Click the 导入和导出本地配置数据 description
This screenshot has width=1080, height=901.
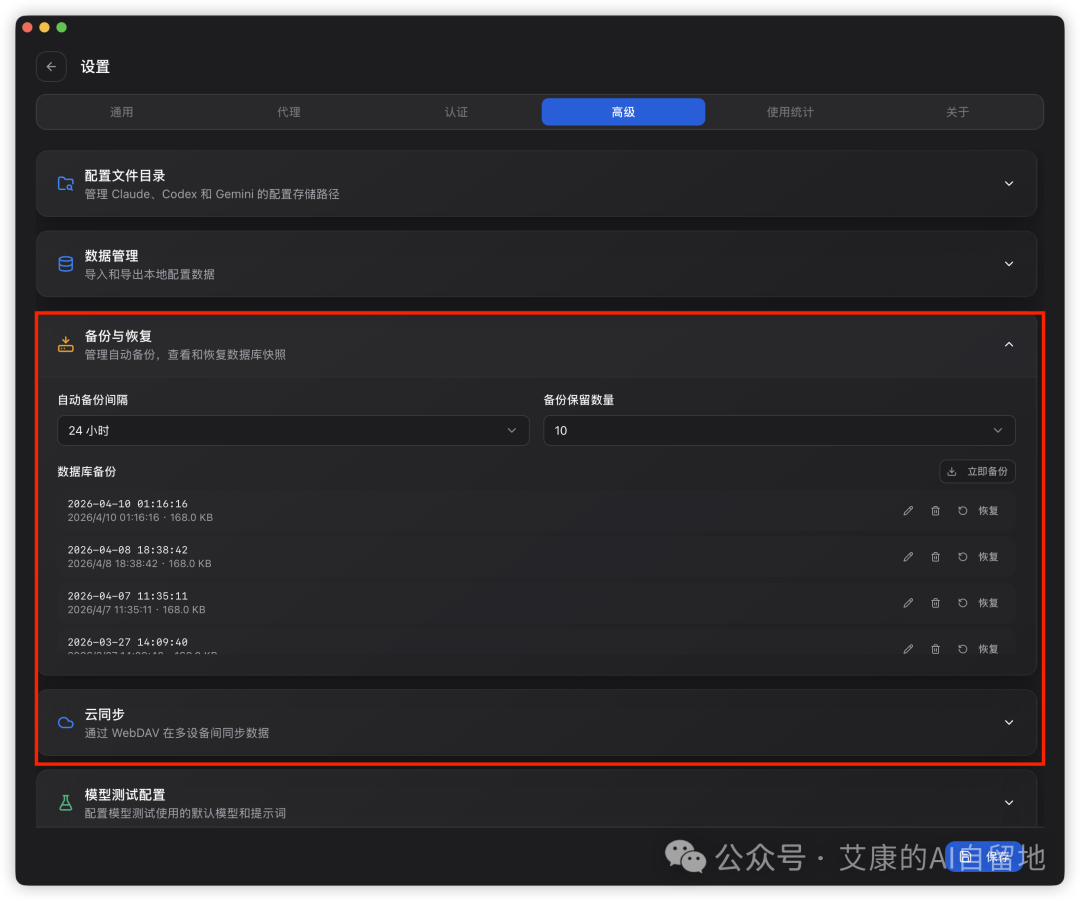click(149, 274)
